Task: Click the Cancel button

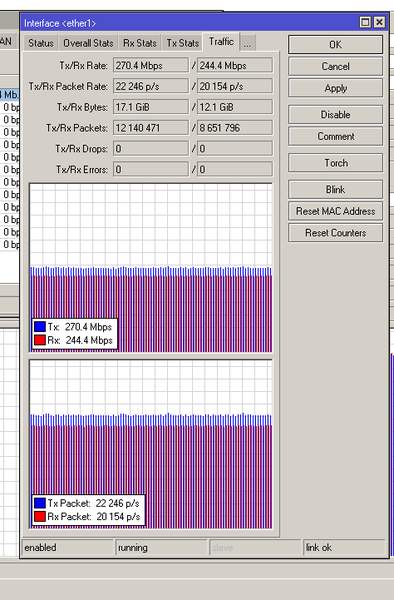Action: pyautogui.click(x=335, y=67)
